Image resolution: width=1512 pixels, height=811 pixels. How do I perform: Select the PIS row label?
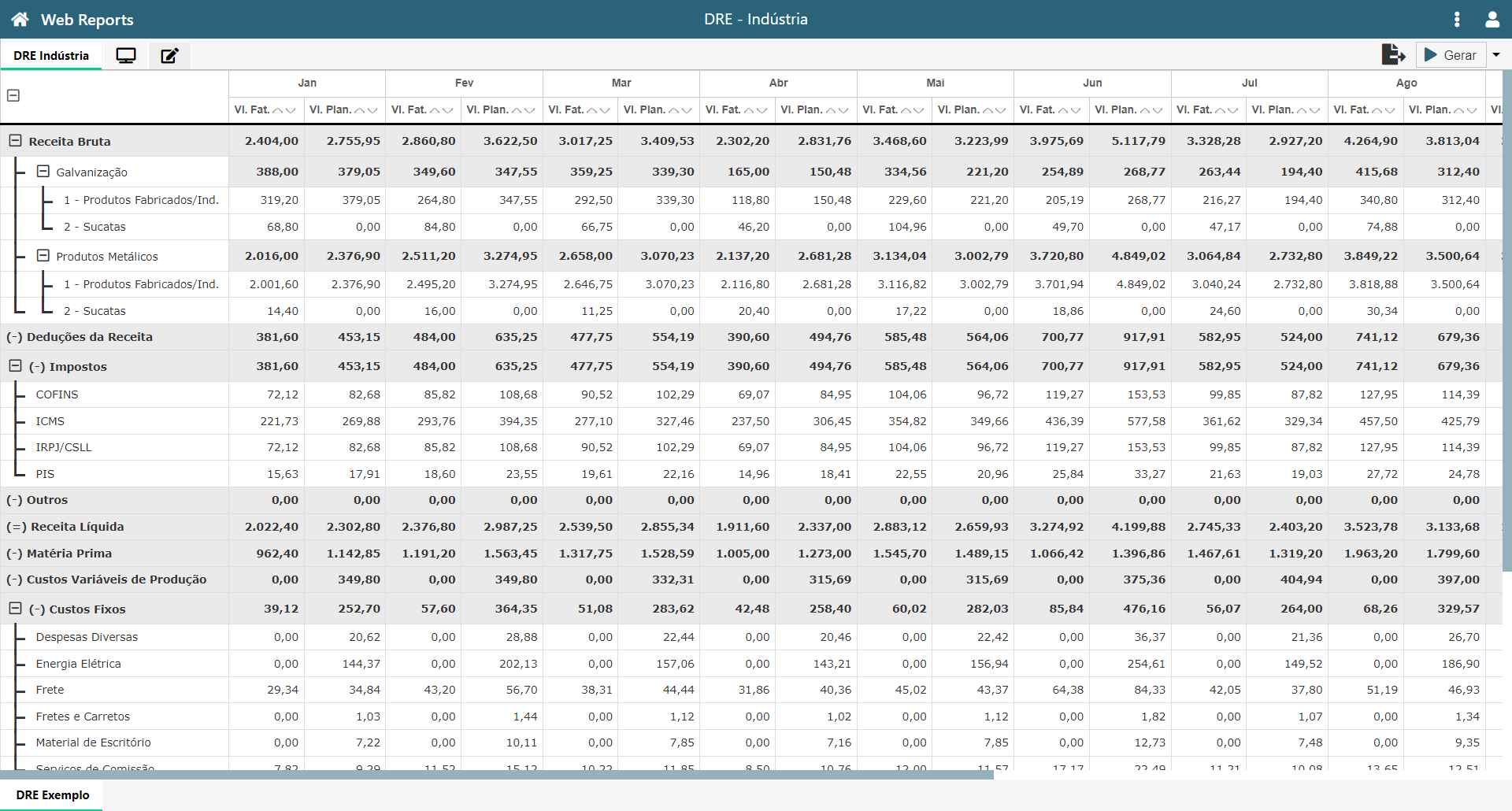tap(45, 474)
